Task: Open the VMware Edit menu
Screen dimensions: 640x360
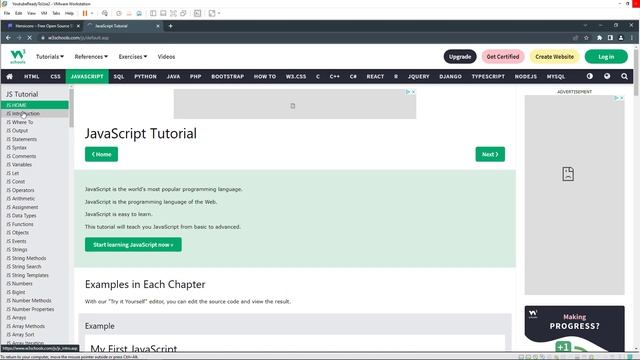Action: (19, 13)
